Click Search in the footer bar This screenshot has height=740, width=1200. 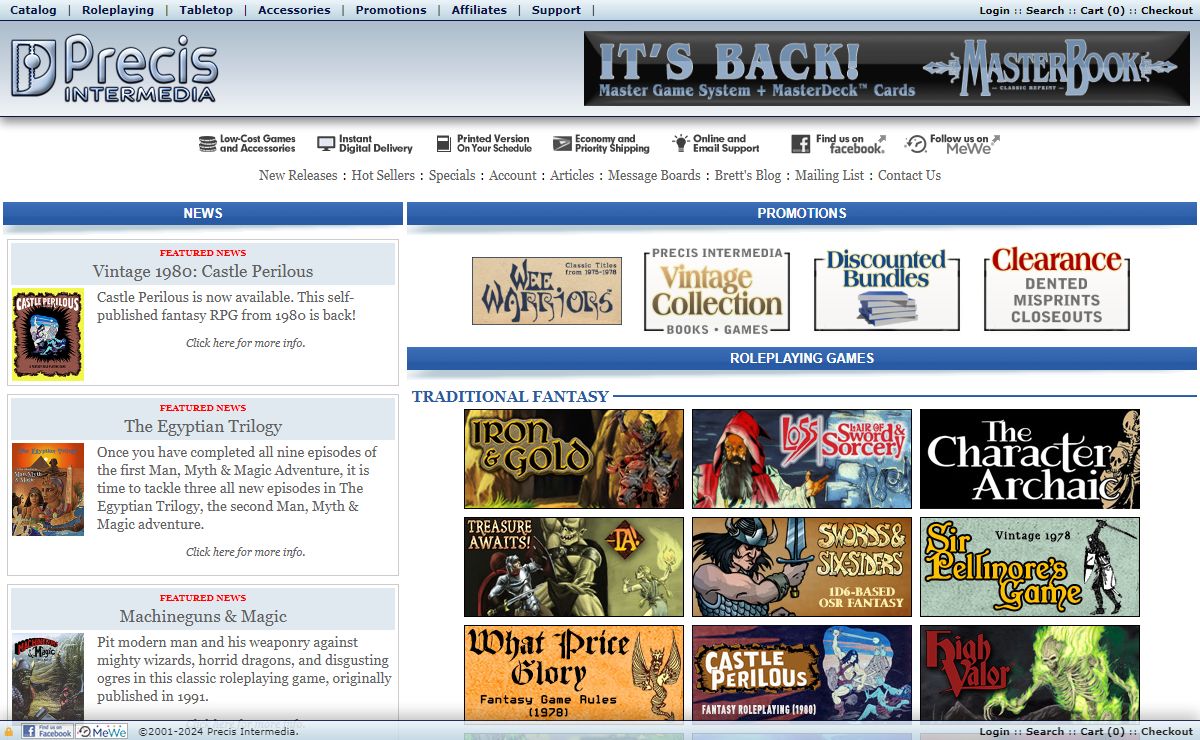(1045, 731)
